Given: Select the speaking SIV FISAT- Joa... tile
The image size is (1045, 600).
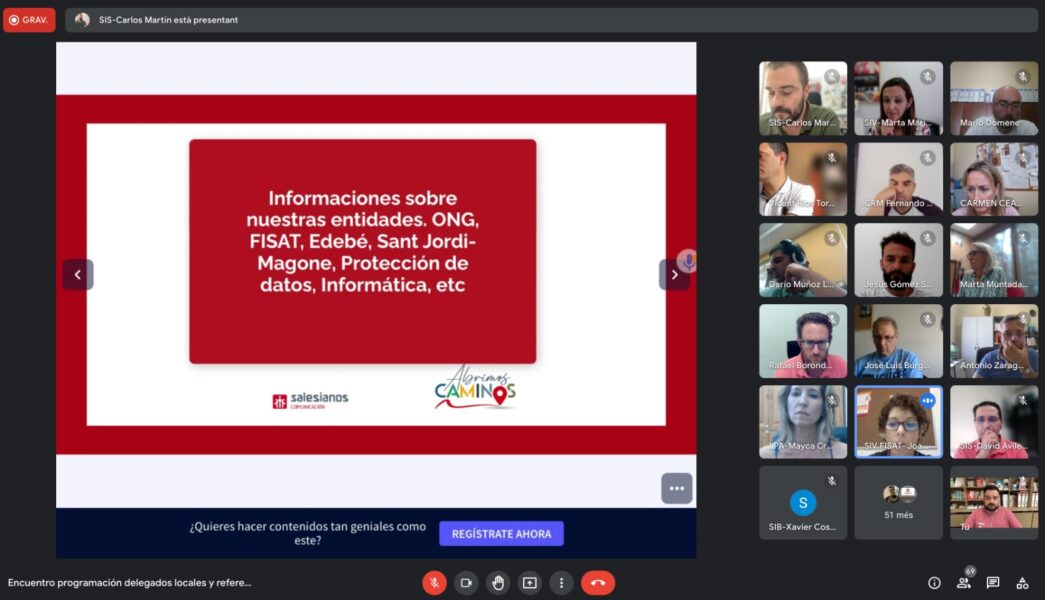Looking at the screenshot, I should (898, 422).
